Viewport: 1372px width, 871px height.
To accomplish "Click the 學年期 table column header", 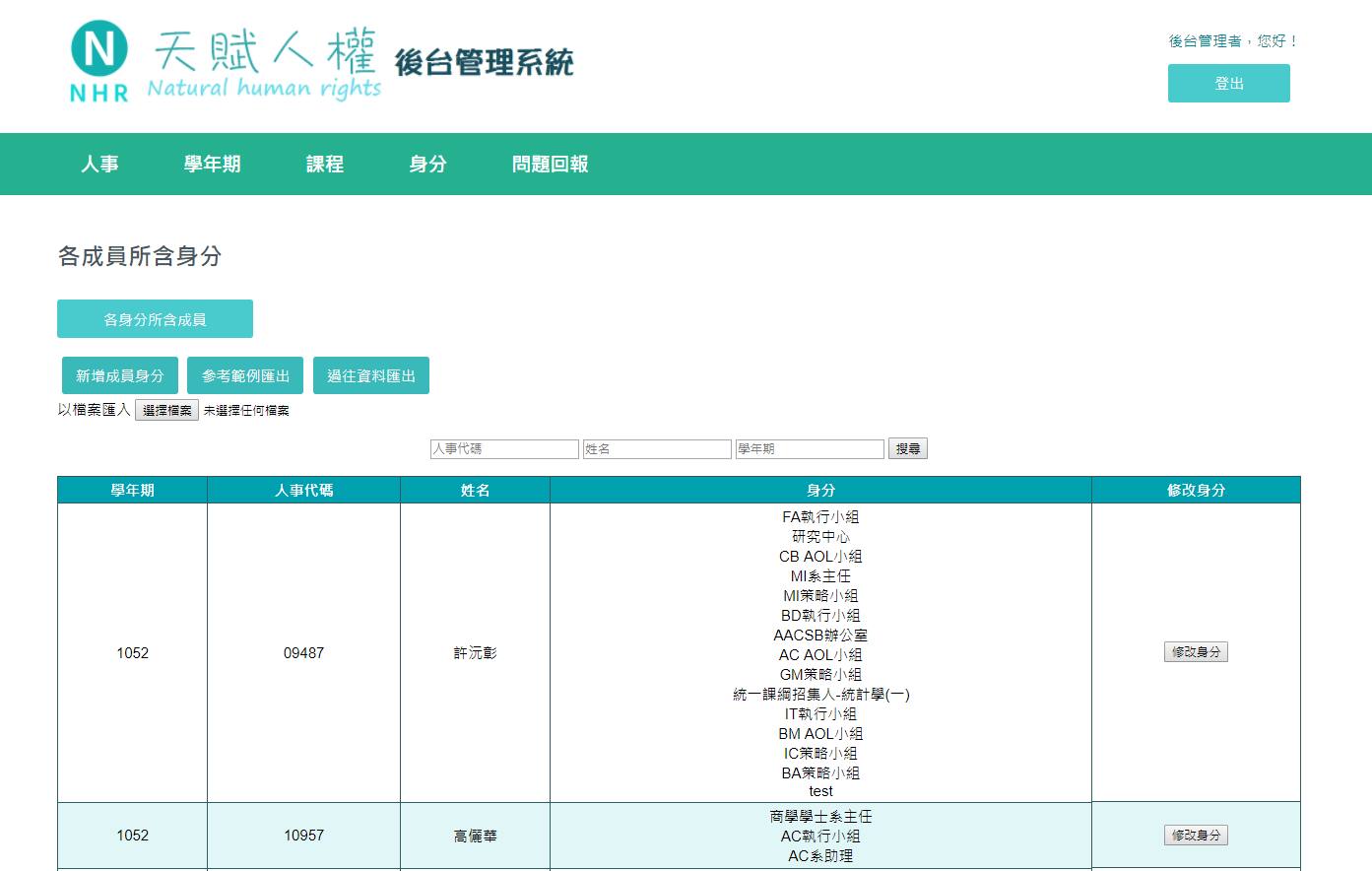I will point(133,490).
